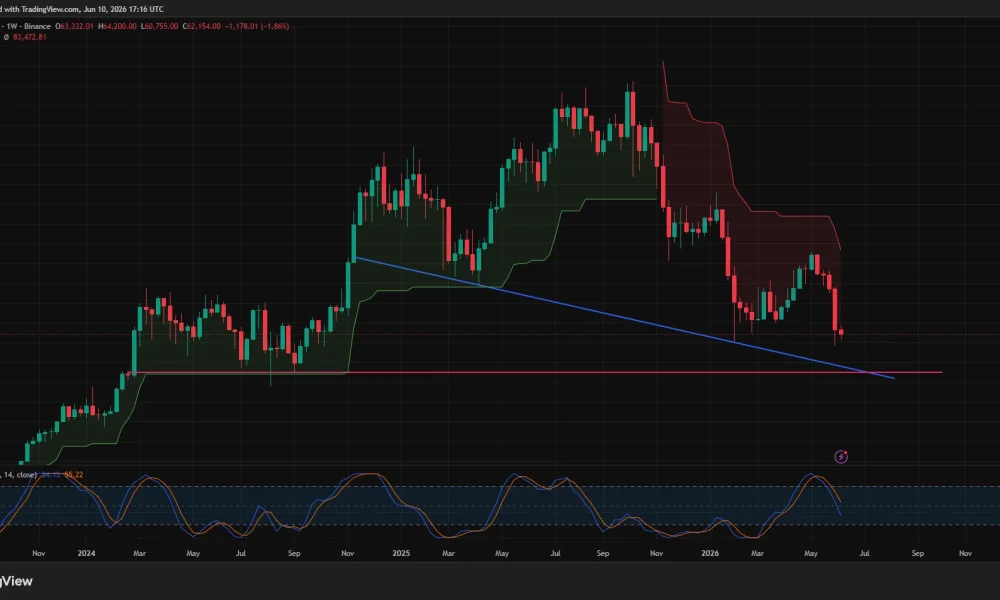
Task: Click the open price 63,332.01
Action: tap(75, 26)
